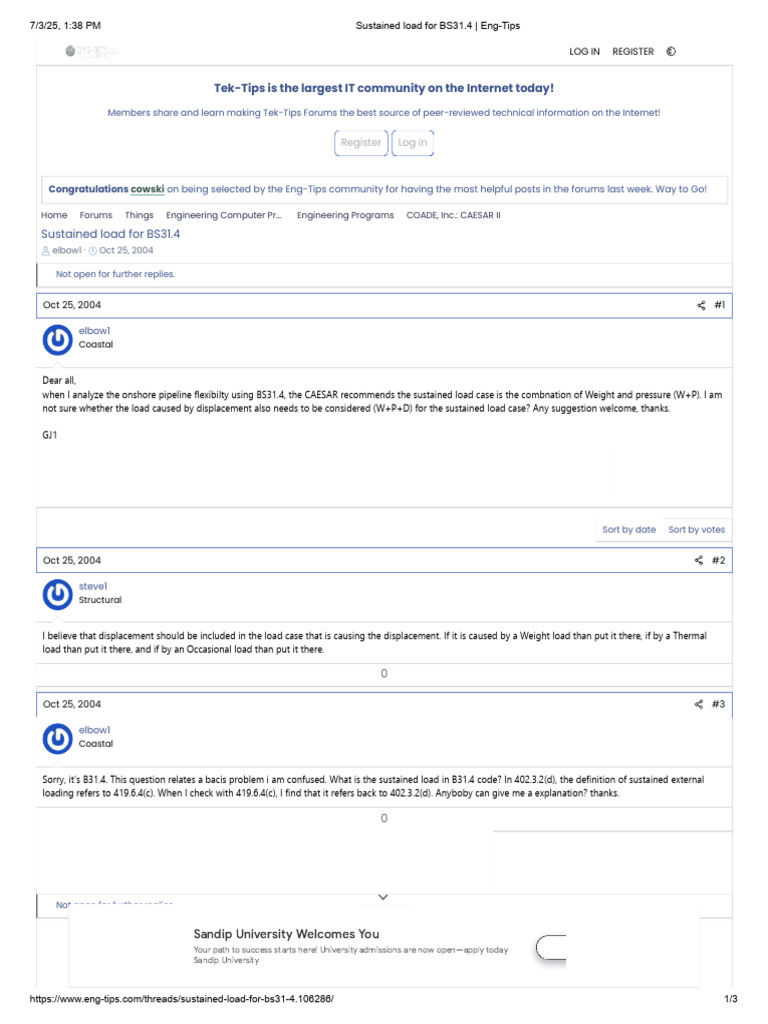The image size is (768, 1024).
Task: Go to Forums in breadcrumb
Action: click(x=96, y=215)
